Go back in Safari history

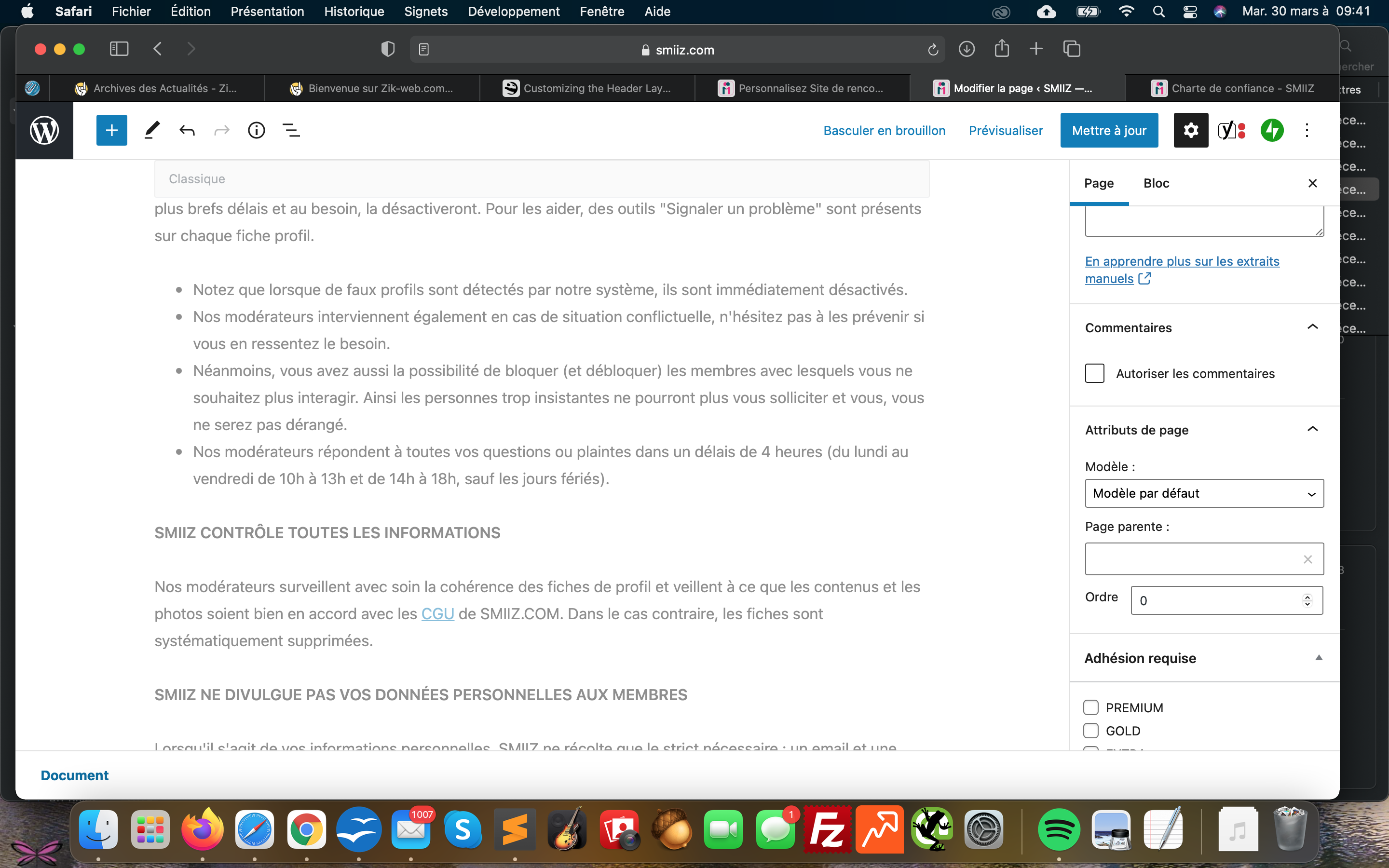point(158,49)
